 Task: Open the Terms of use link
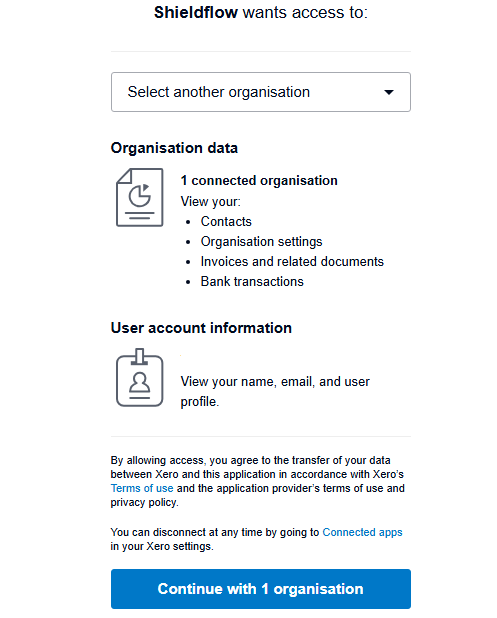(142, 488)
